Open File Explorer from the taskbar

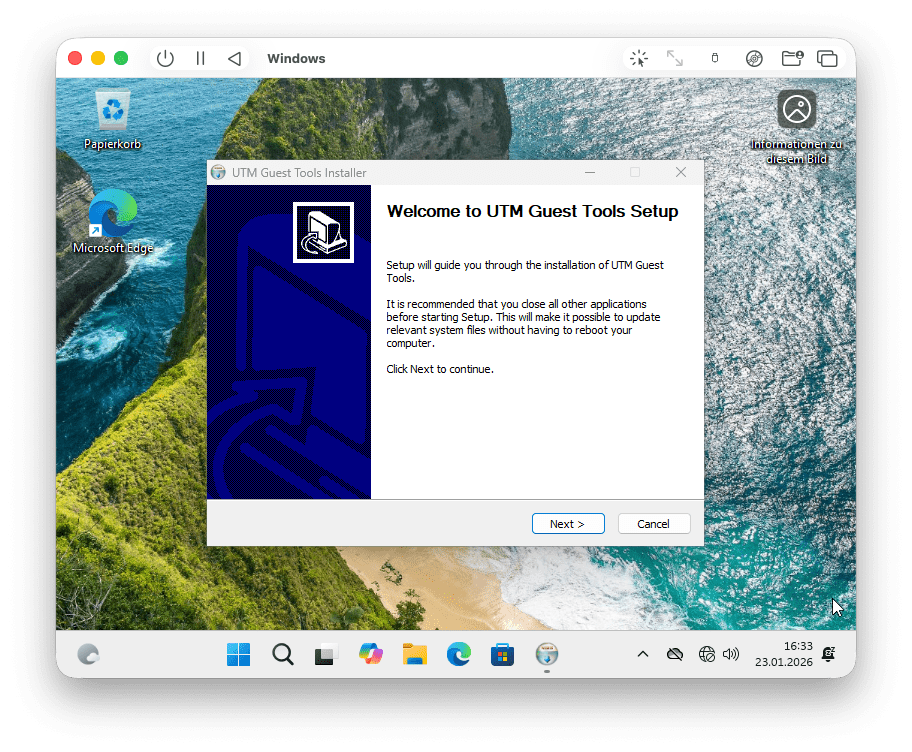pyautogui.click(x=415, y=655)
